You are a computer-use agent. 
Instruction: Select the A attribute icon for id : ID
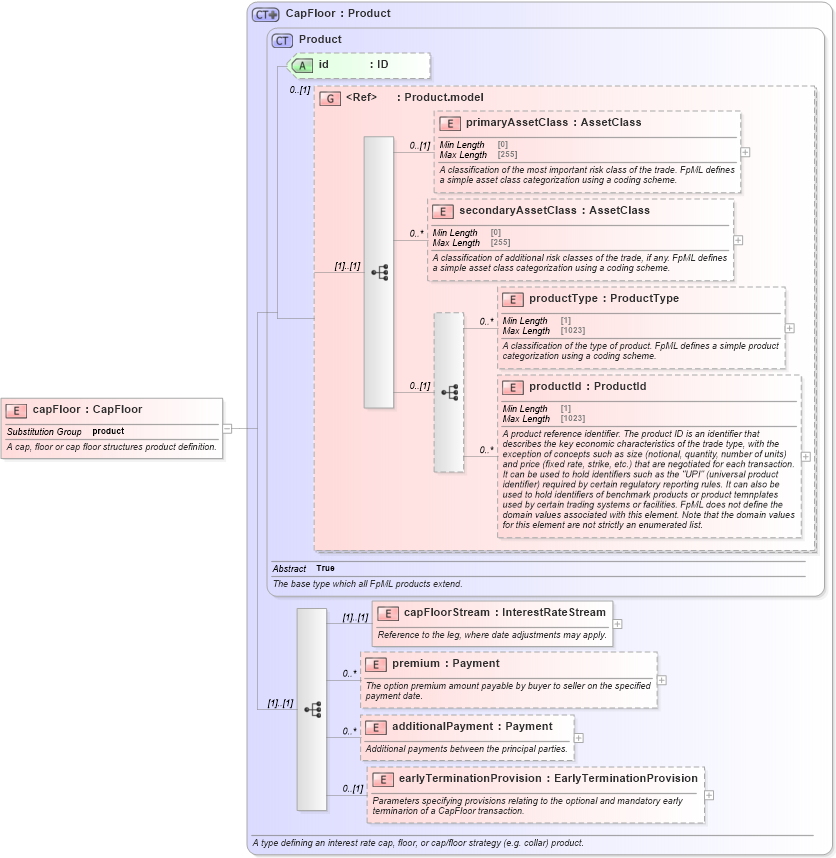(x=303, y=65)
